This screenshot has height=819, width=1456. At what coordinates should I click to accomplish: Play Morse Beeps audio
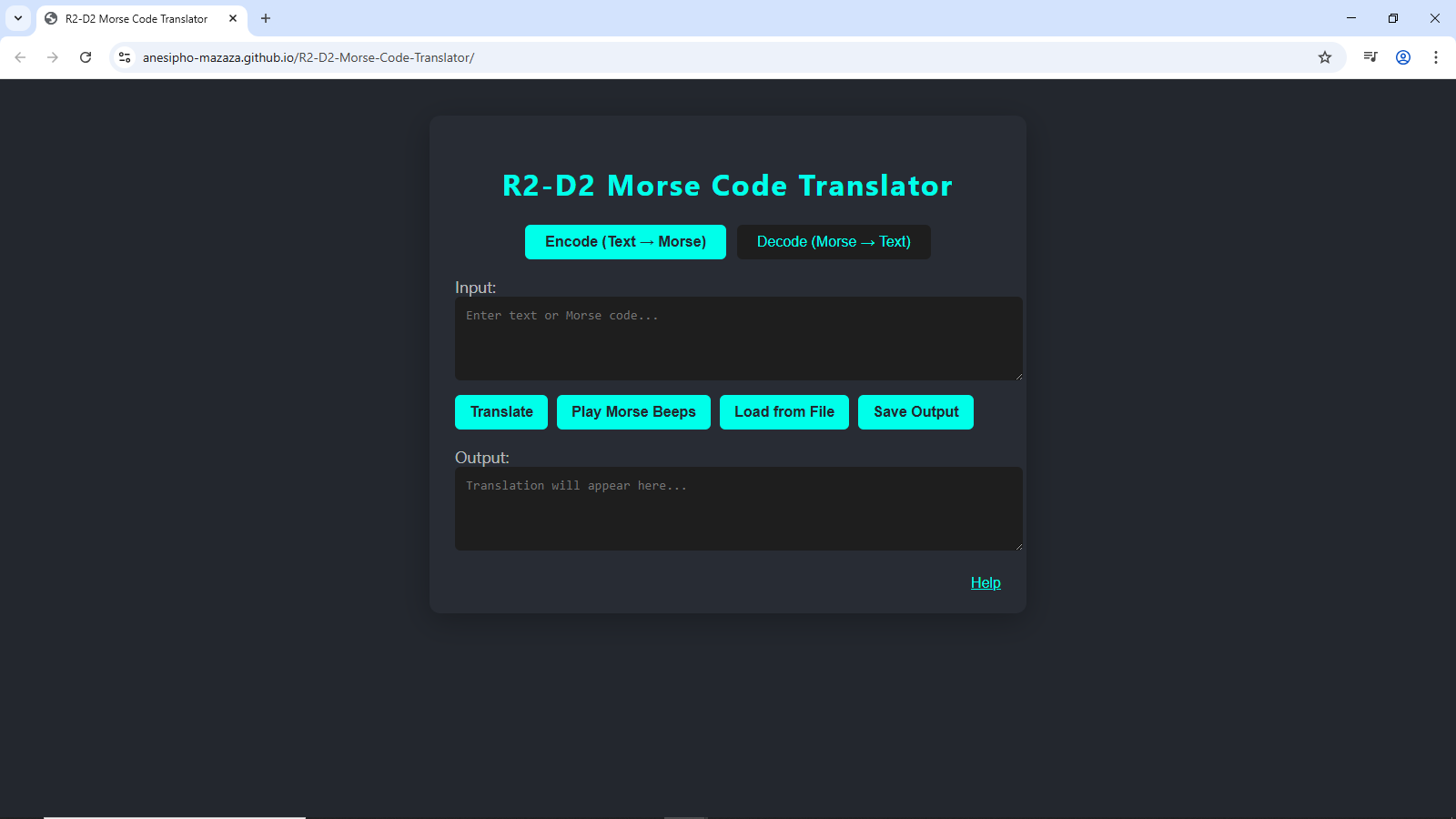[x=633, y=412]
